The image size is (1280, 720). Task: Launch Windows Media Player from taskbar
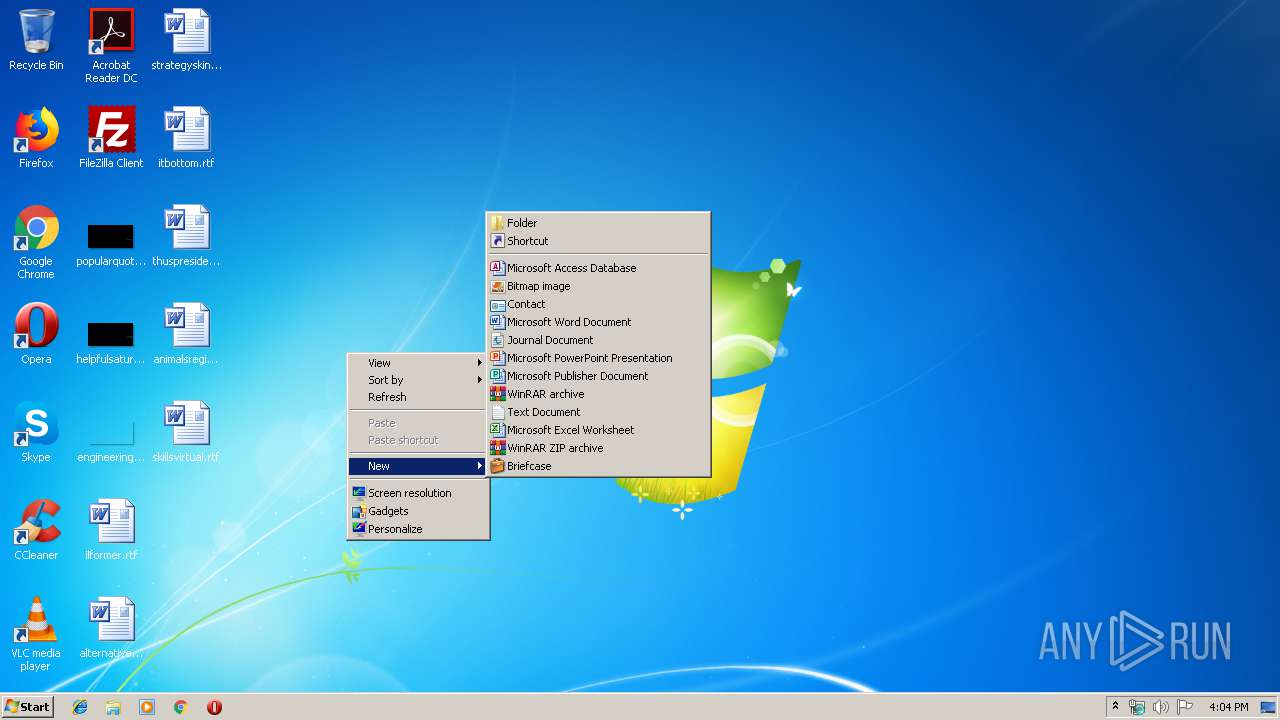[x=147, y=707]
